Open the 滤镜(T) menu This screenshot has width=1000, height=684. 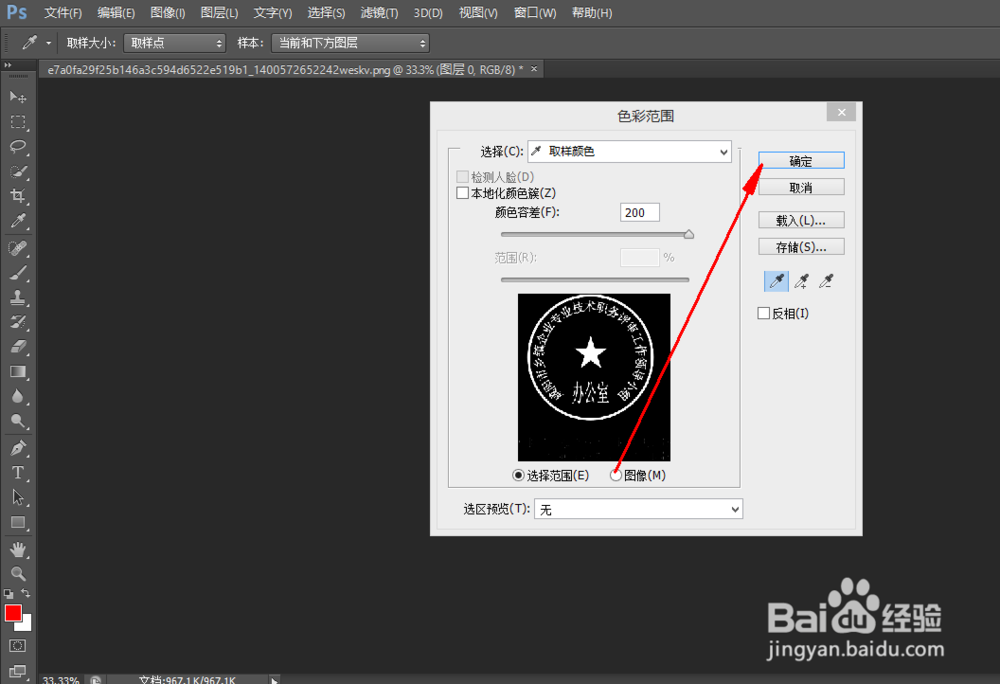[x=379, y=13]
